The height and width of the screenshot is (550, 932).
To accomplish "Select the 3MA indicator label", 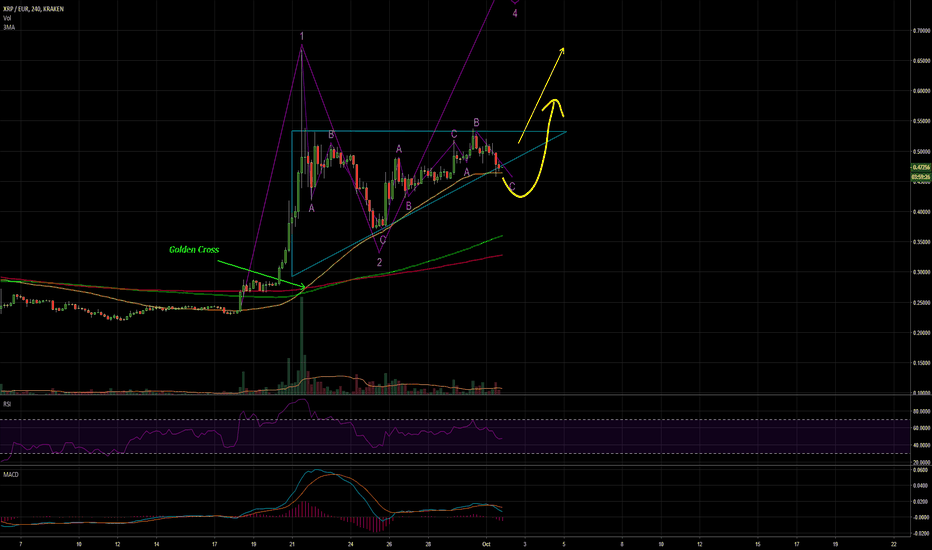I will coord(9,27).
